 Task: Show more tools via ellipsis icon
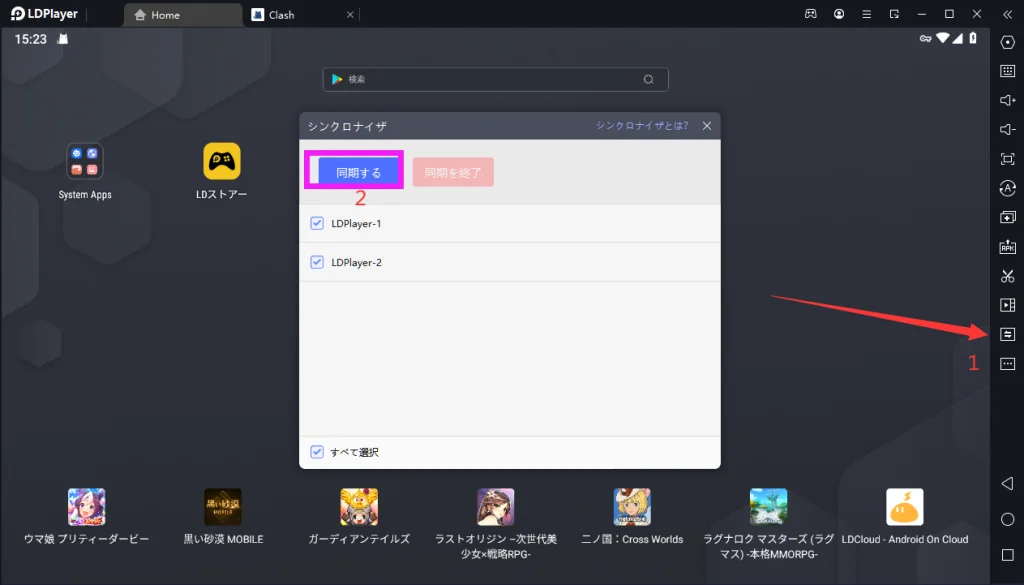point(1008,364)
